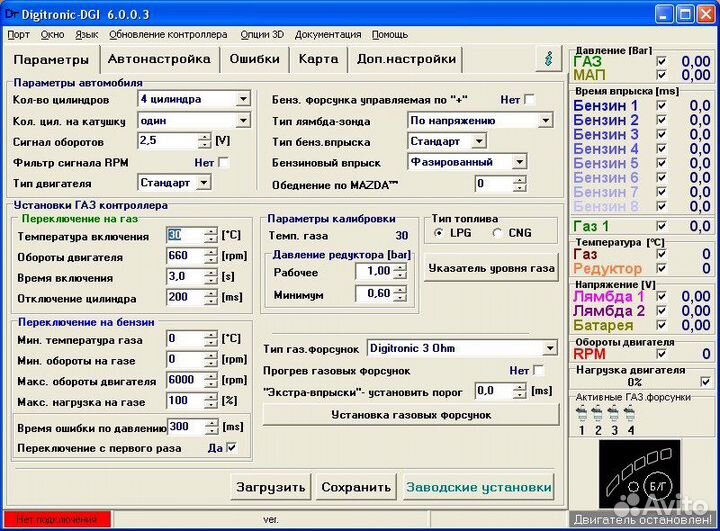Adjust the Обеднение по MAZDA stepper
Screen dimensions: 720x531
tap(519, 184)
